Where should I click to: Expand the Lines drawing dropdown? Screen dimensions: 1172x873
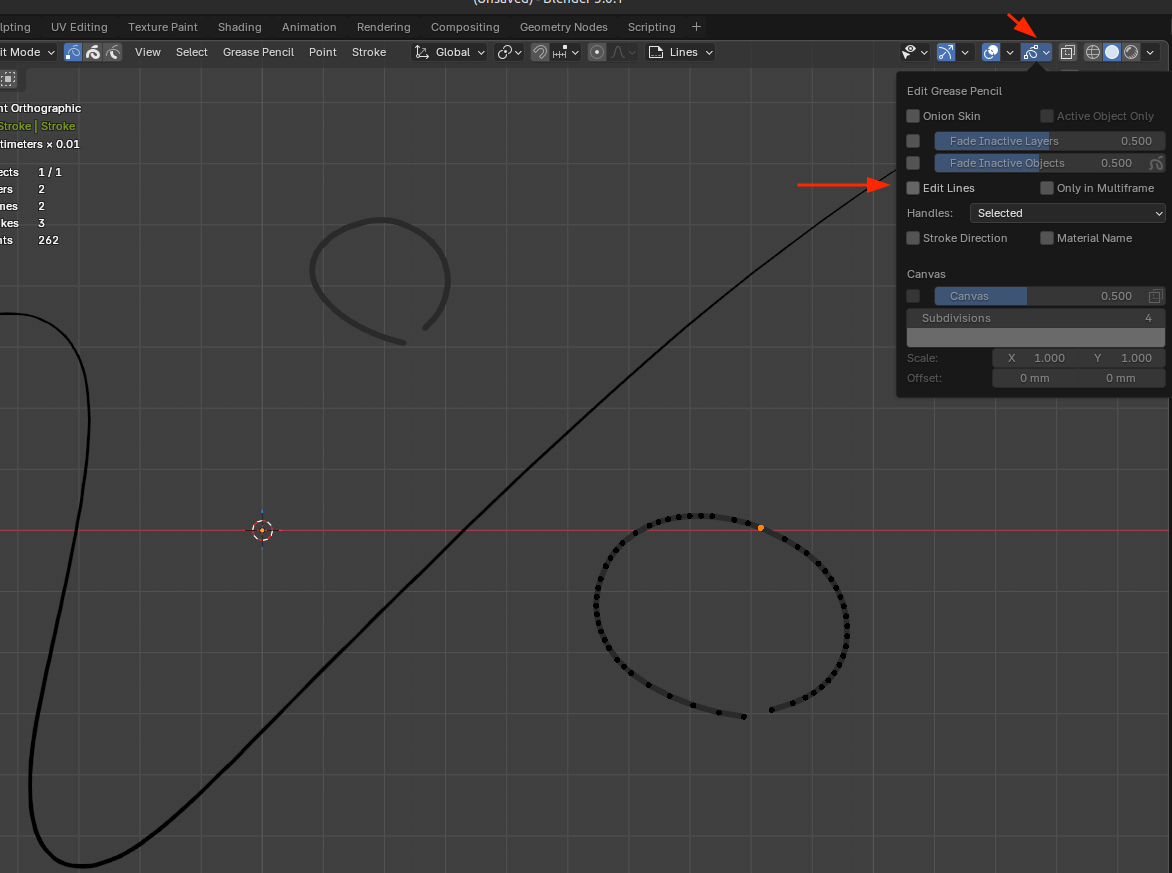click(681, 52)
